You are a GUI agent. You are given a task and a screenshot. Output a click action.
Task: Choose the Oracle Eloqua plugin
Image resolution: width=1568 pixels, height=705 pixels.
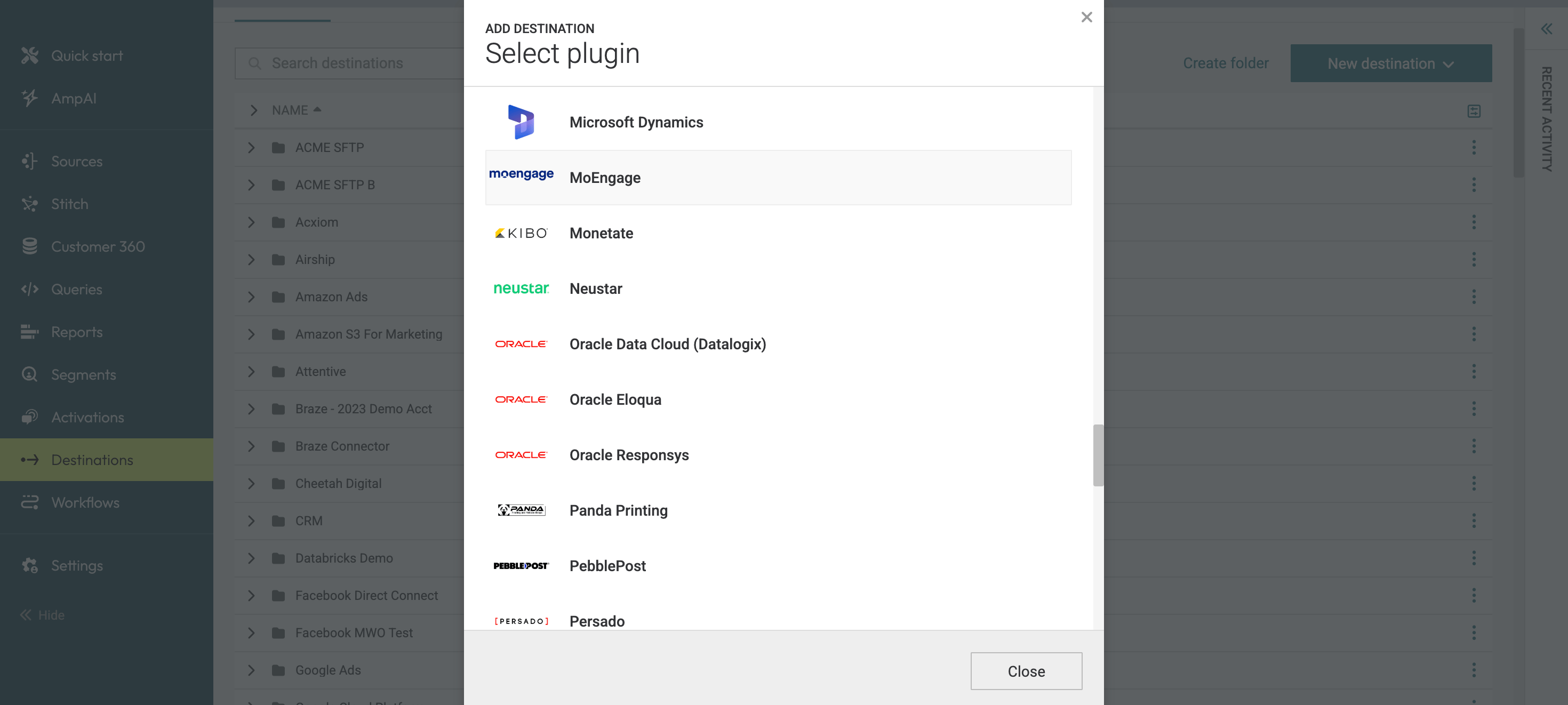(779, 399)
